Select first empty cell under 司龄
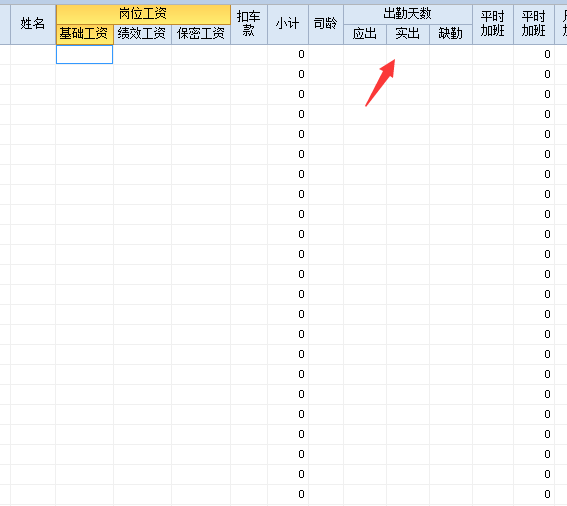This screenshot has width=567, height=506. pos(326,55)
